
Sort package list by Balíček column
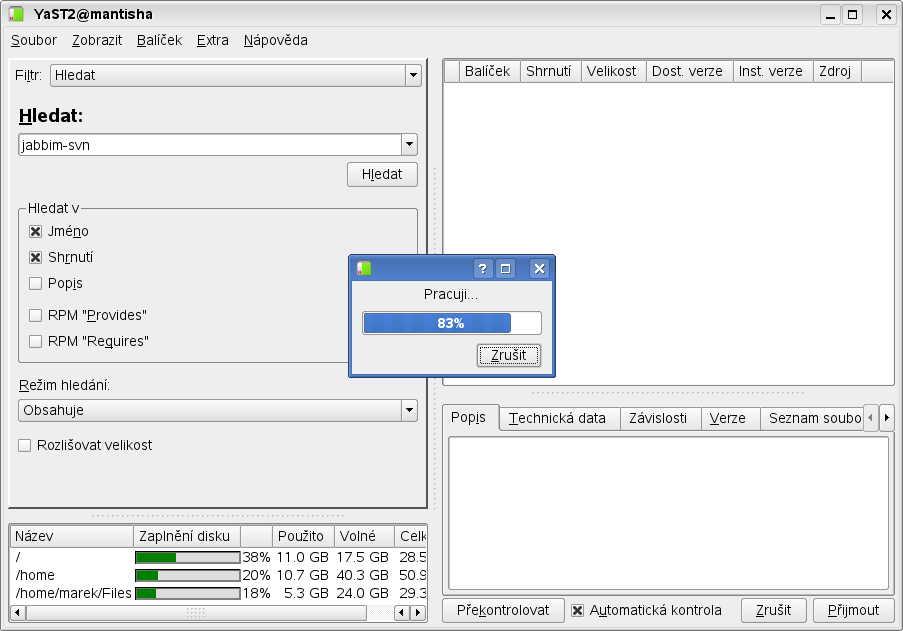(x=489, y=71)
